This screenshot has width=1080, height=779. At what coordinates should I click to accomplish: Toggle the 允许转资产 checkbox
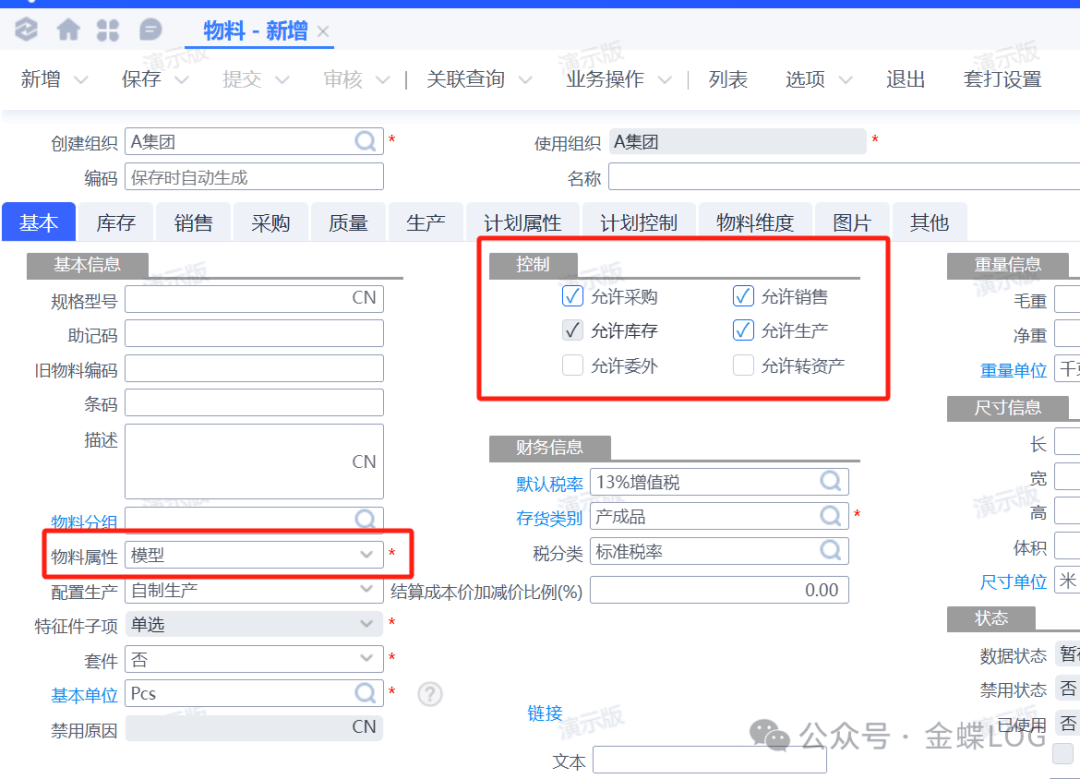click(743, 366)
